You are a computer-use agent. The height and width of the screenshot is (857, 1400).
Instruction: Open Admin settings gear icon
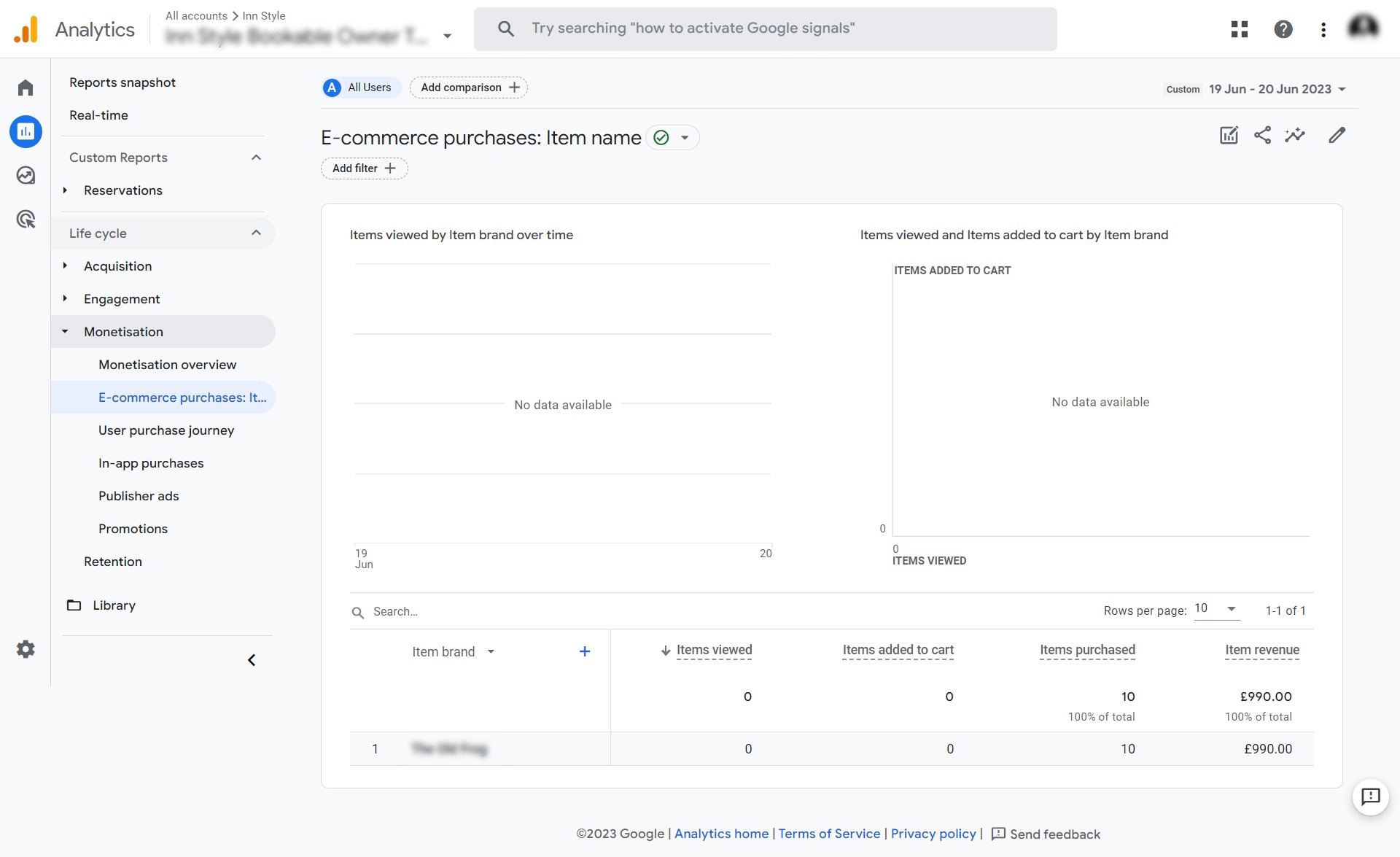tap(26, 649)
